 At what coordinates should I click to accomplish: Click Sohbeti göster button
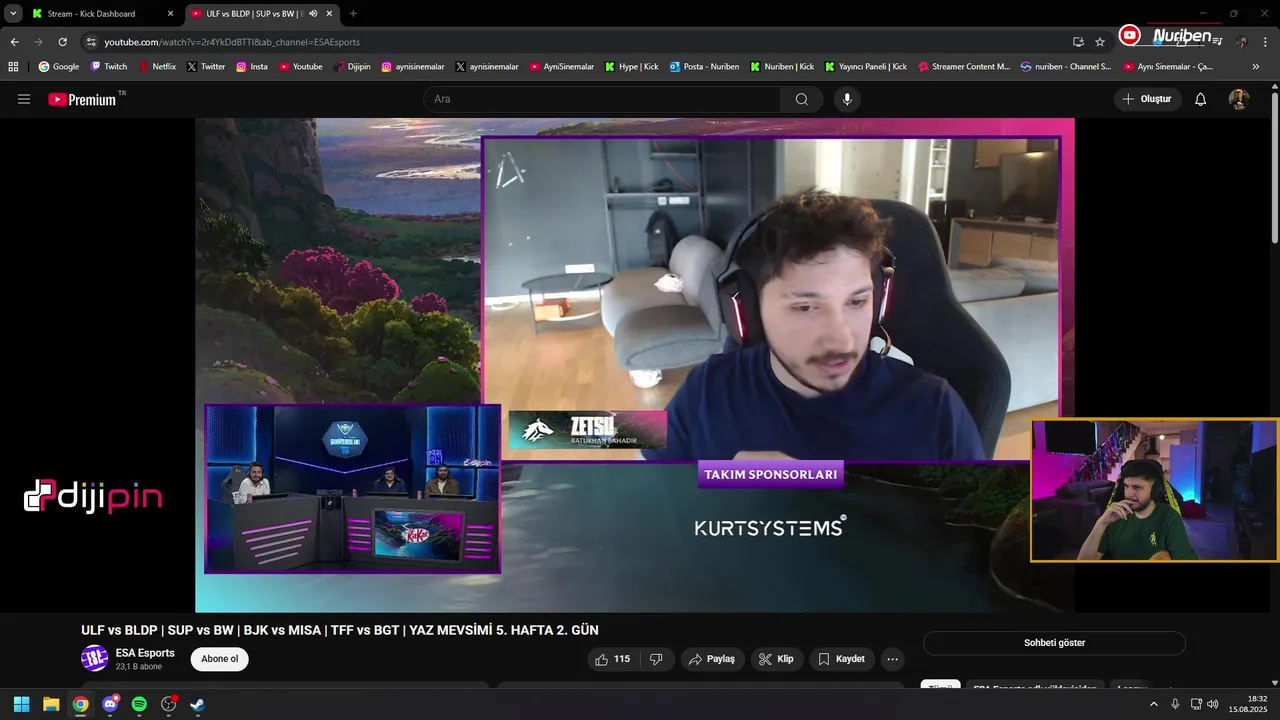coord(1054,643)
